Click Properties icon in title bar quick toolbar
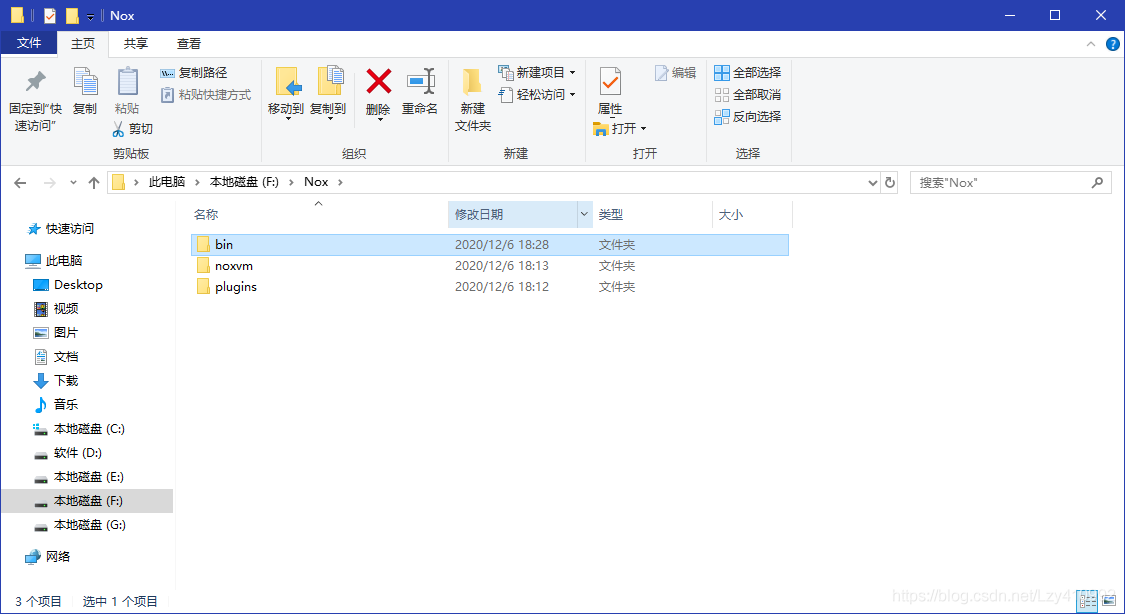 (x=50, y=15)
